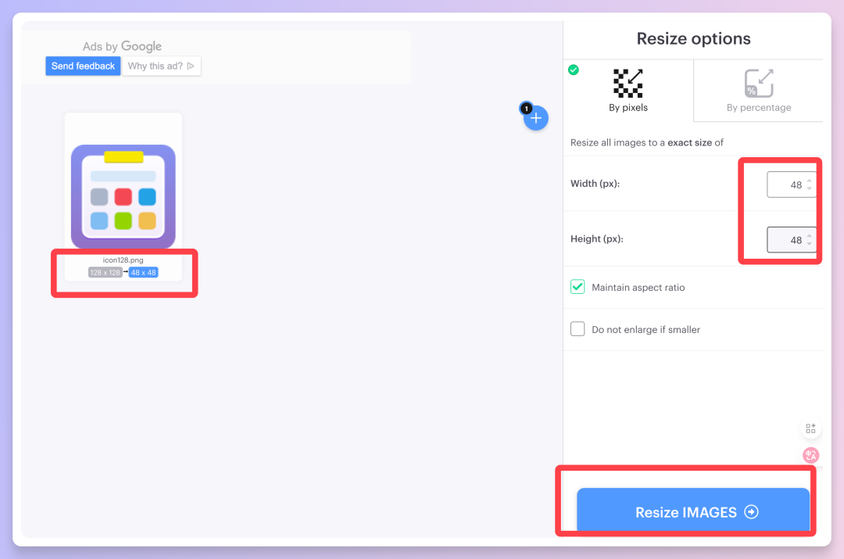This screenshot has height=559, width=844.
Task: Click the grid-plus icon near the panel's lower edge
Action: coord(811,428)
